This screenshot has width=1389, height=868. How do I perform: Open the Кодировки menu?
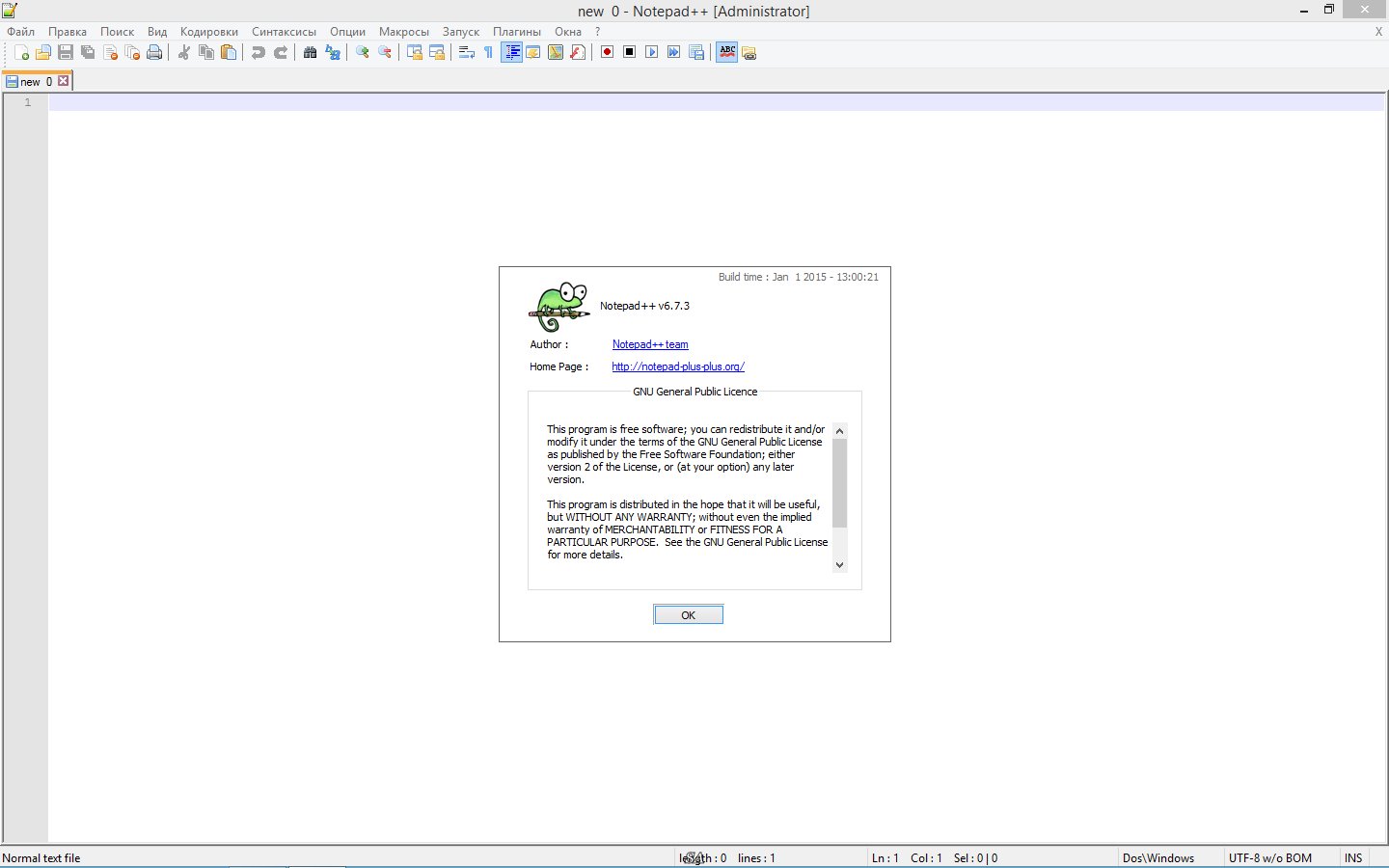click(209, 32)
